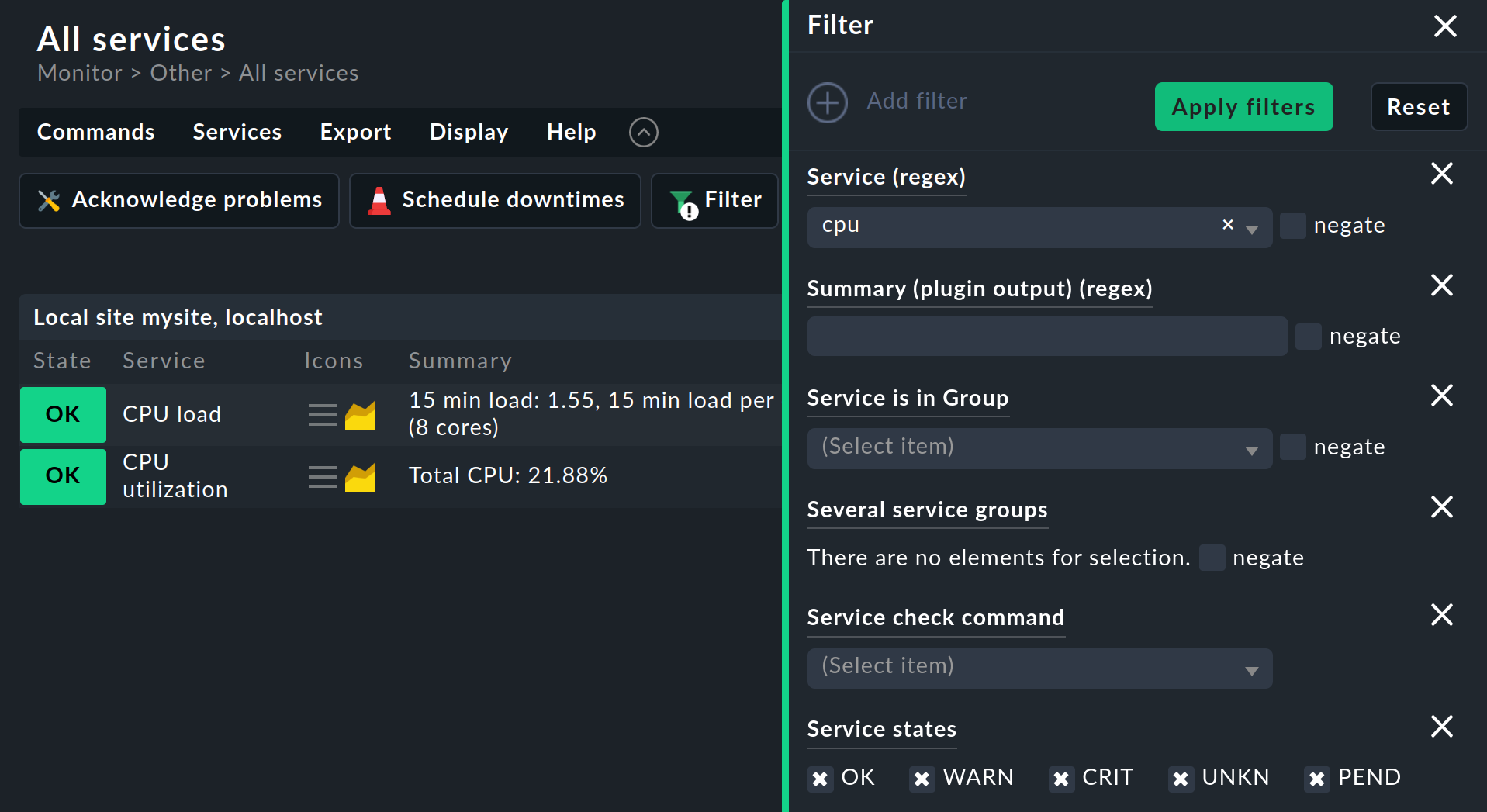Open the CPU load performance graph icon
The image size is (1487, 812).
360,415
